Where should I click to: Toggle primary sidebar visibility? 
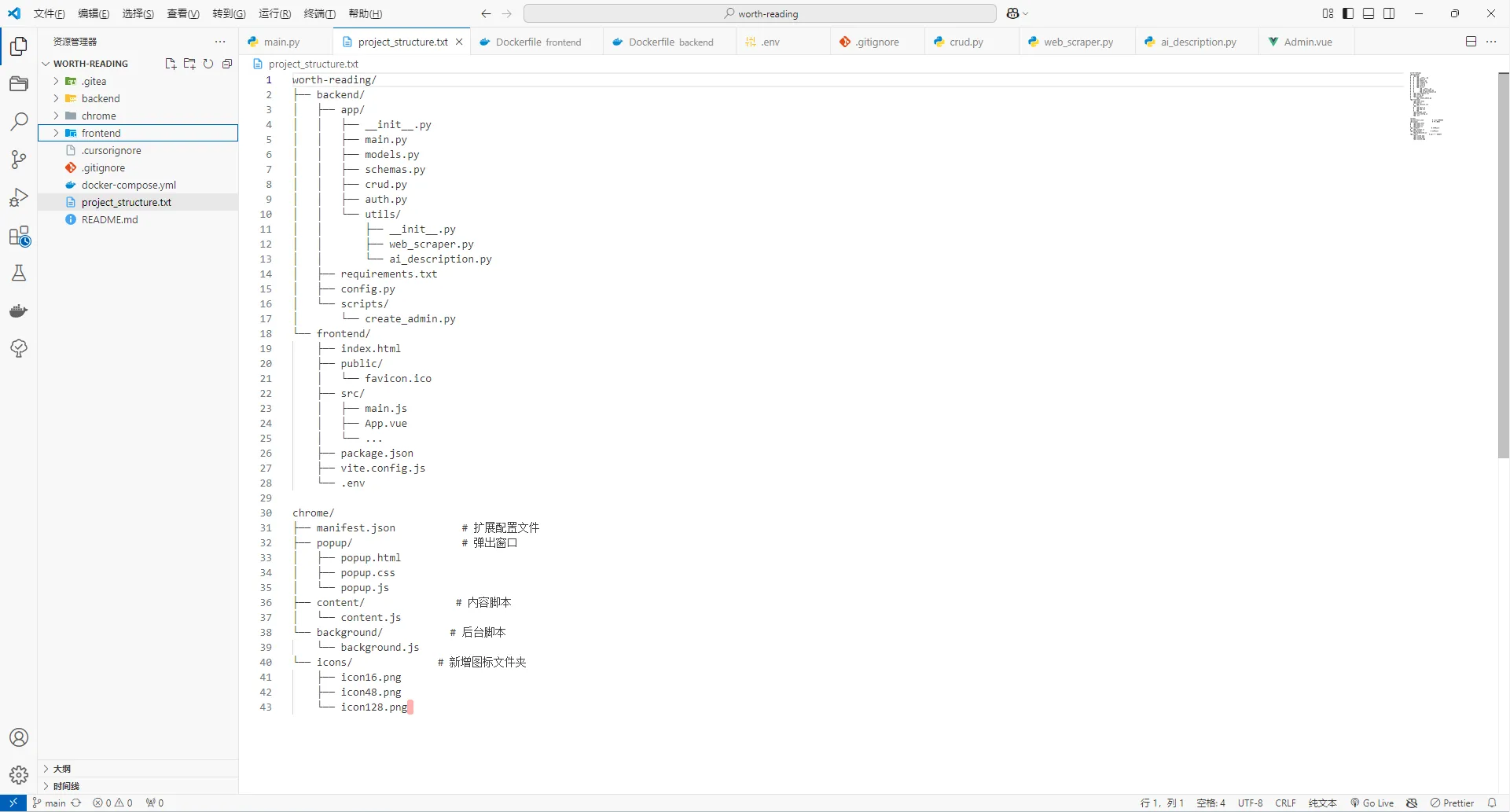1348,13
